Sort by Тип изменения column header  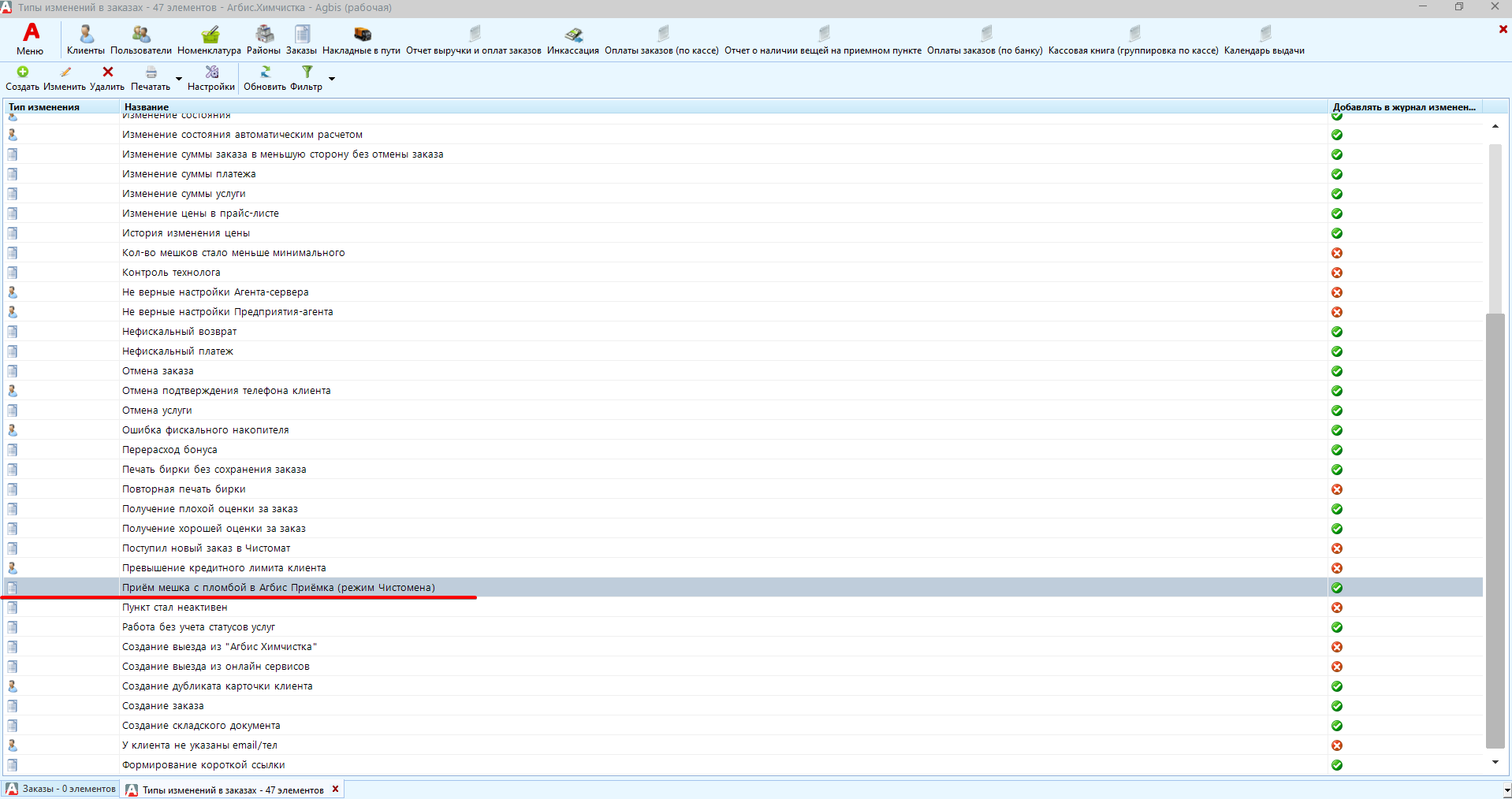click(x=61, y=107)
